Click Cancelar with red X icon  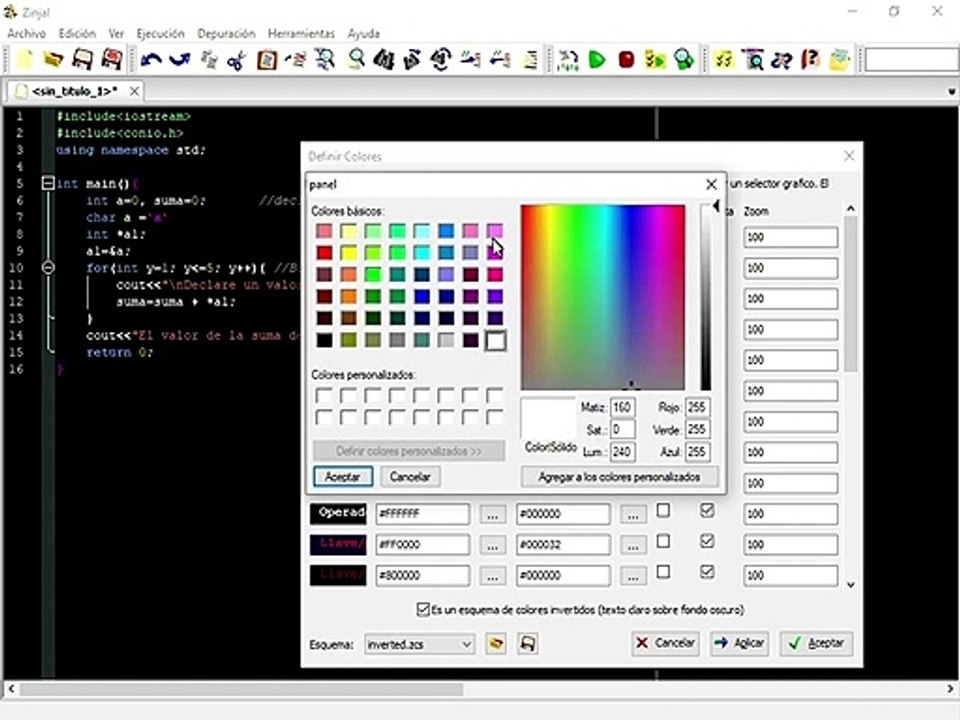click(666, 643)
